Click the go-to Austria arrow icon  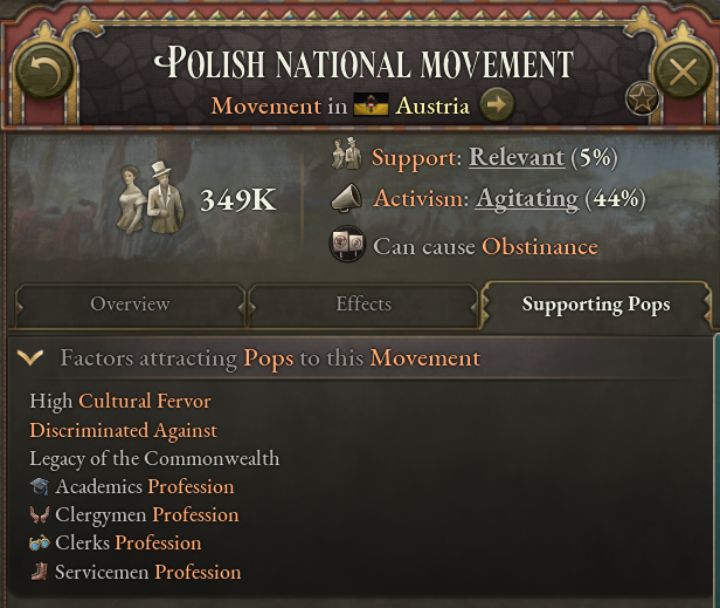497,104
